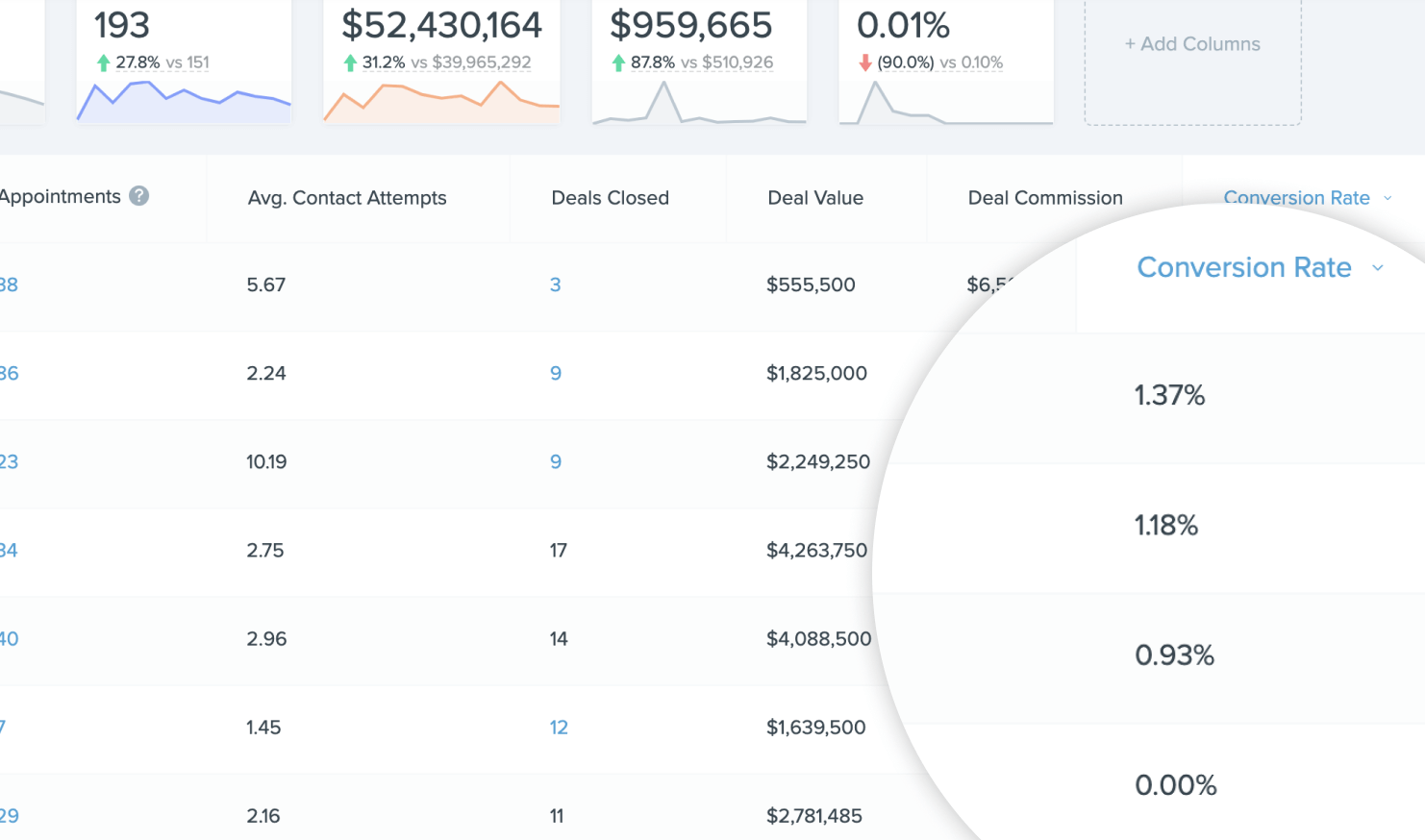Click the 1.37% conversion rate value
The height and width of the screenshot is (840, 1425).
(1170, 395)
